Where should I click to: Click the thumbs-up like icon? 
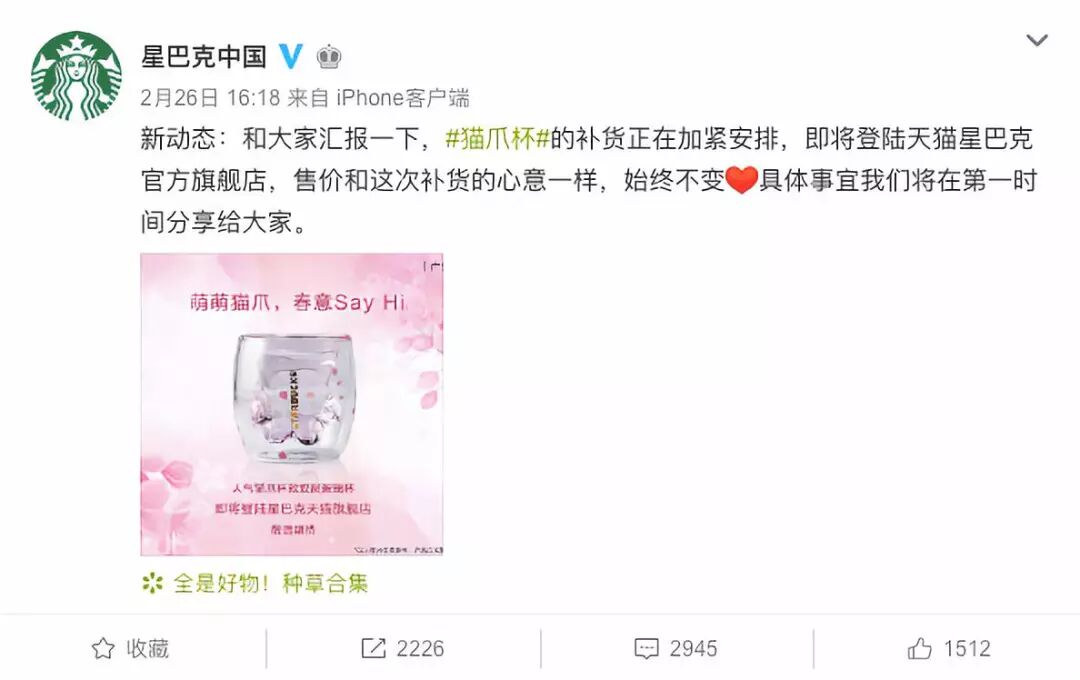(920, 648)
